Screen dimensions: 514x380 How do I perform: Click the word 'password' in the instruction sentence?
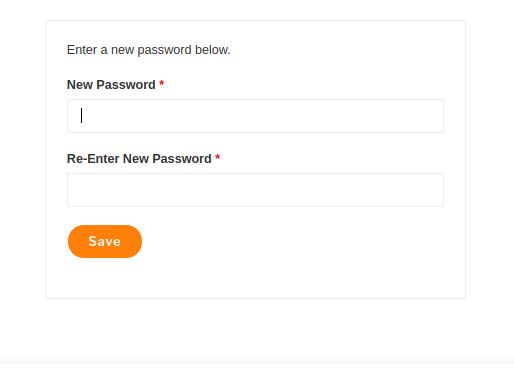164,50
